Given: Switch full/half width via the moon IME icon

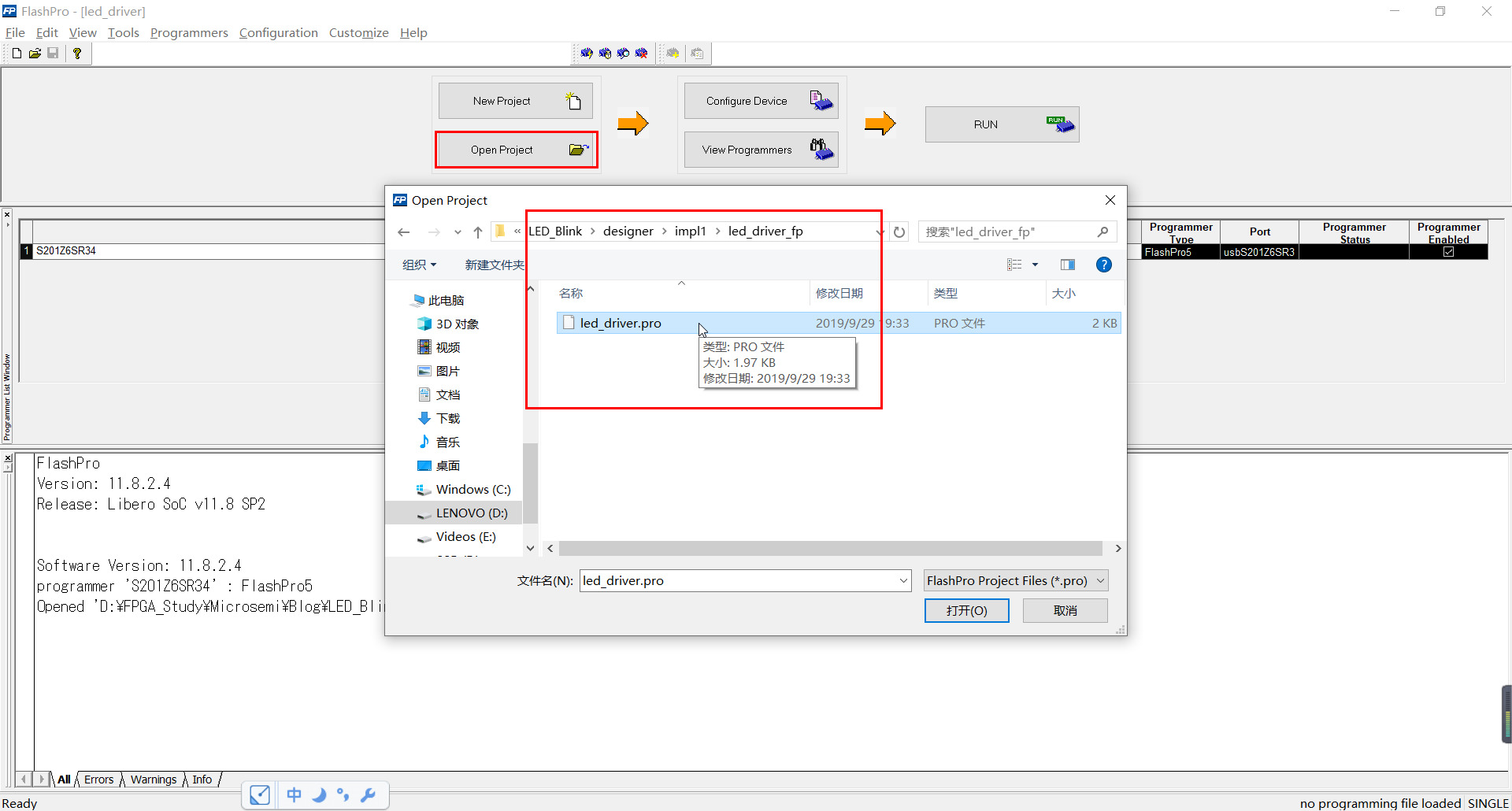Looking at the screenshot, I should tap(319, 795).
